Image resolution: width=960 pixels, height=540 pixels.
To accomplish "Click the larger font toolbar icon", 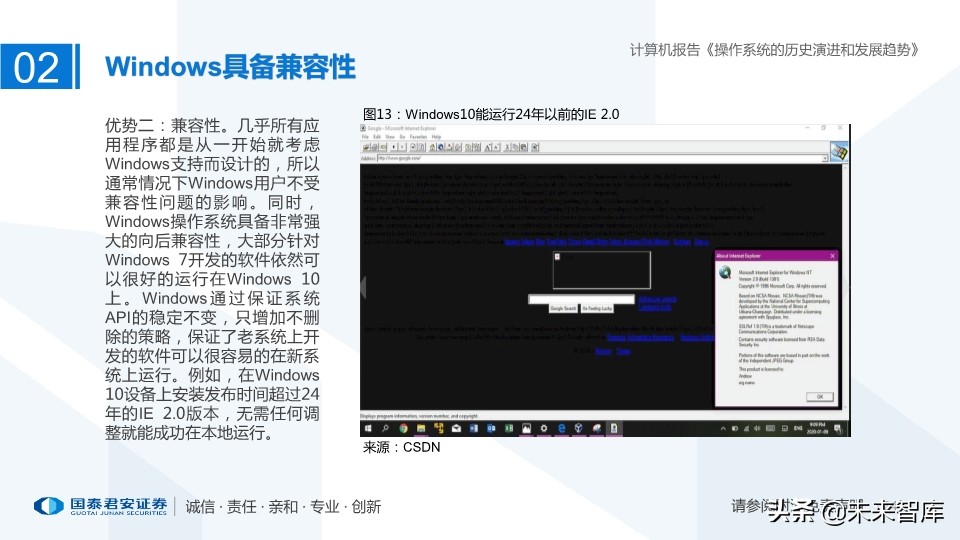I will coord(488,147).
